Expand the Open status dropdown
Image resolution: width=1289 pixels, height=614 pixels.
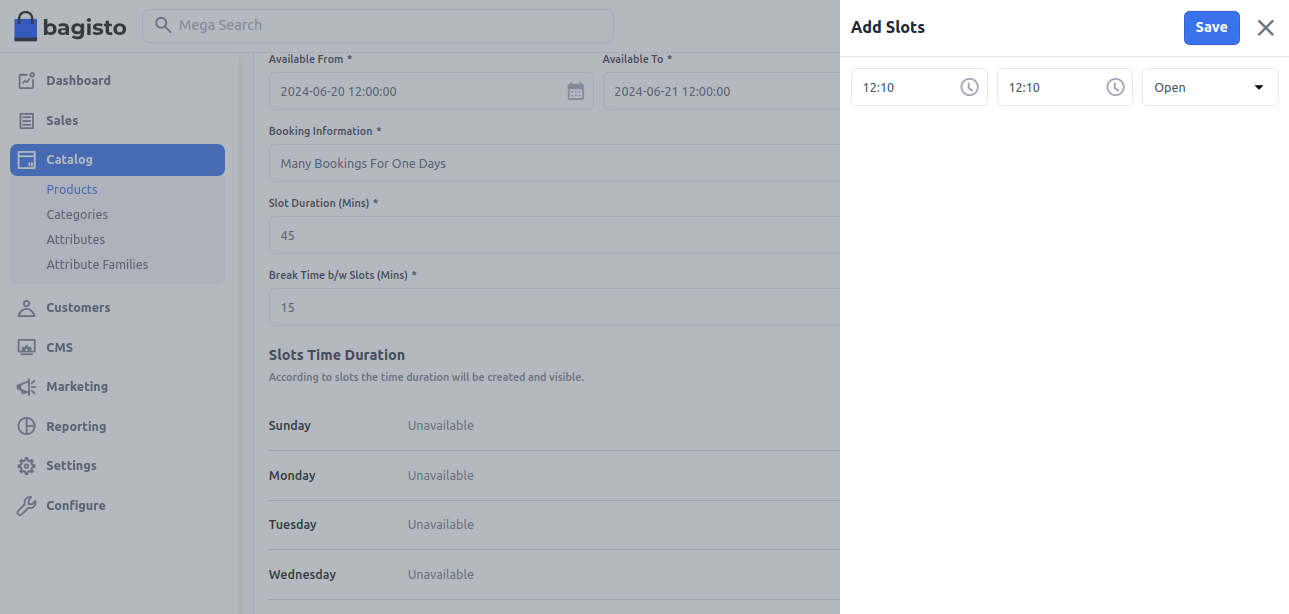click(x=1210, y=87)
